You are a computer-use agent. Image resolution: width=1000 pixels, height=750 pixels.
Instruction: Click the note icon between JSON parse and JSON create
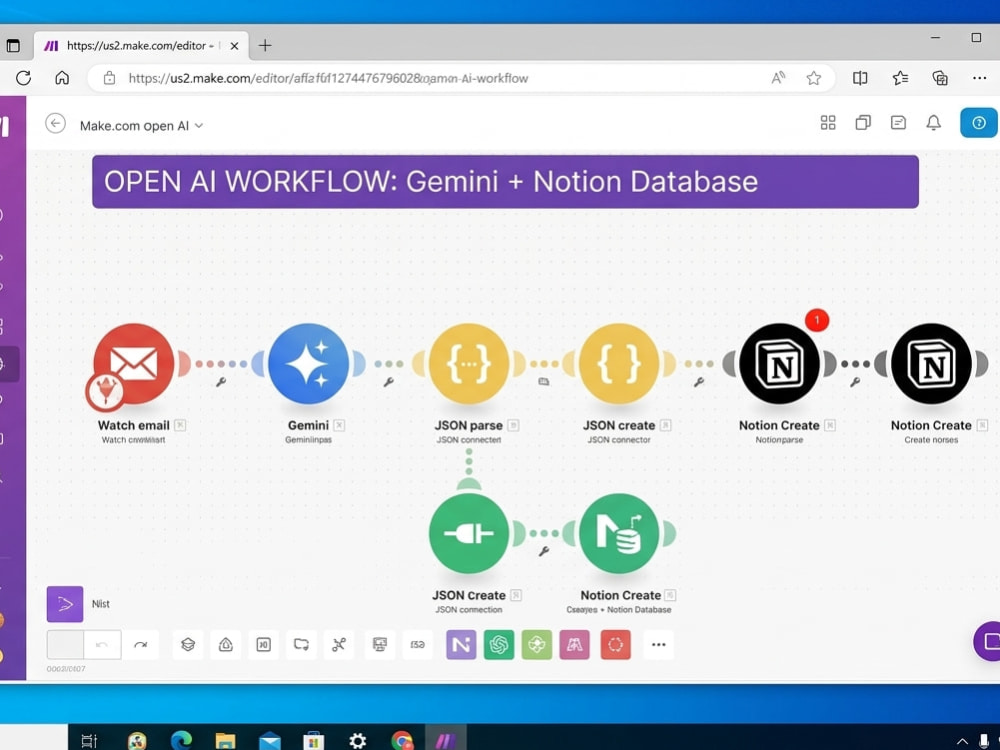pos(543,381)
